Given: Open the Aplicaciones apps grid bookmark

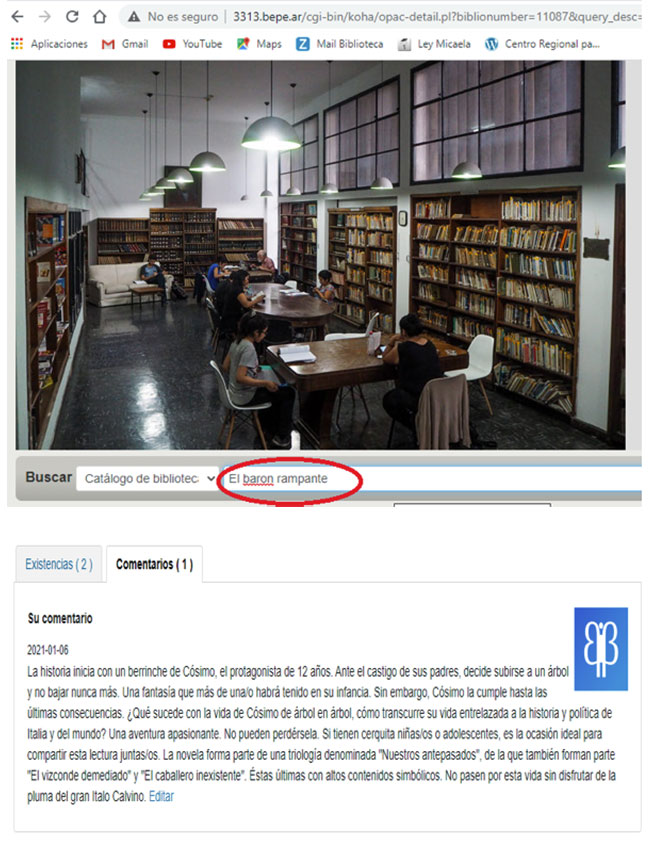Looking at the screenshot, I should tap(49, 44).
